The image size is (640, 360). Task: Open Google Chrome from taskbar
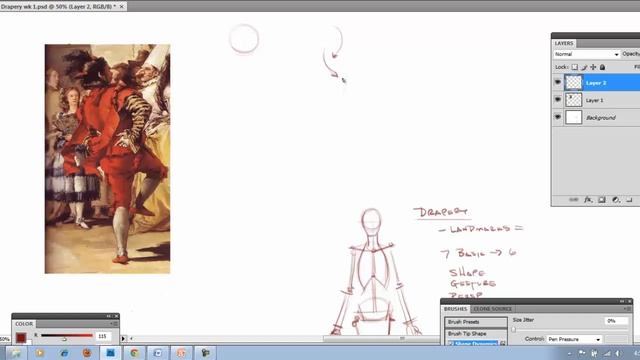pos(134,353)
